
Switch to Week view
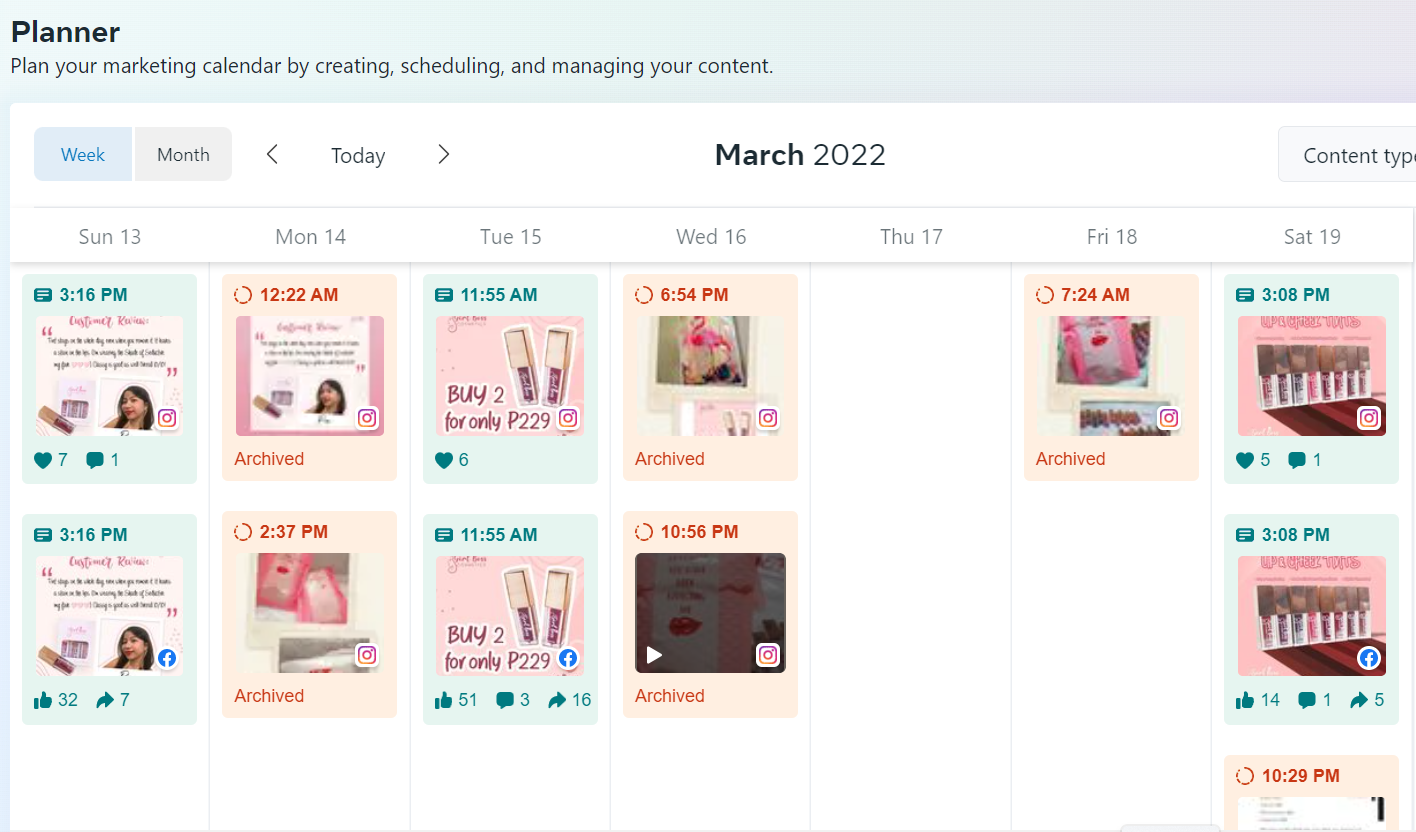tap(83, 155)
